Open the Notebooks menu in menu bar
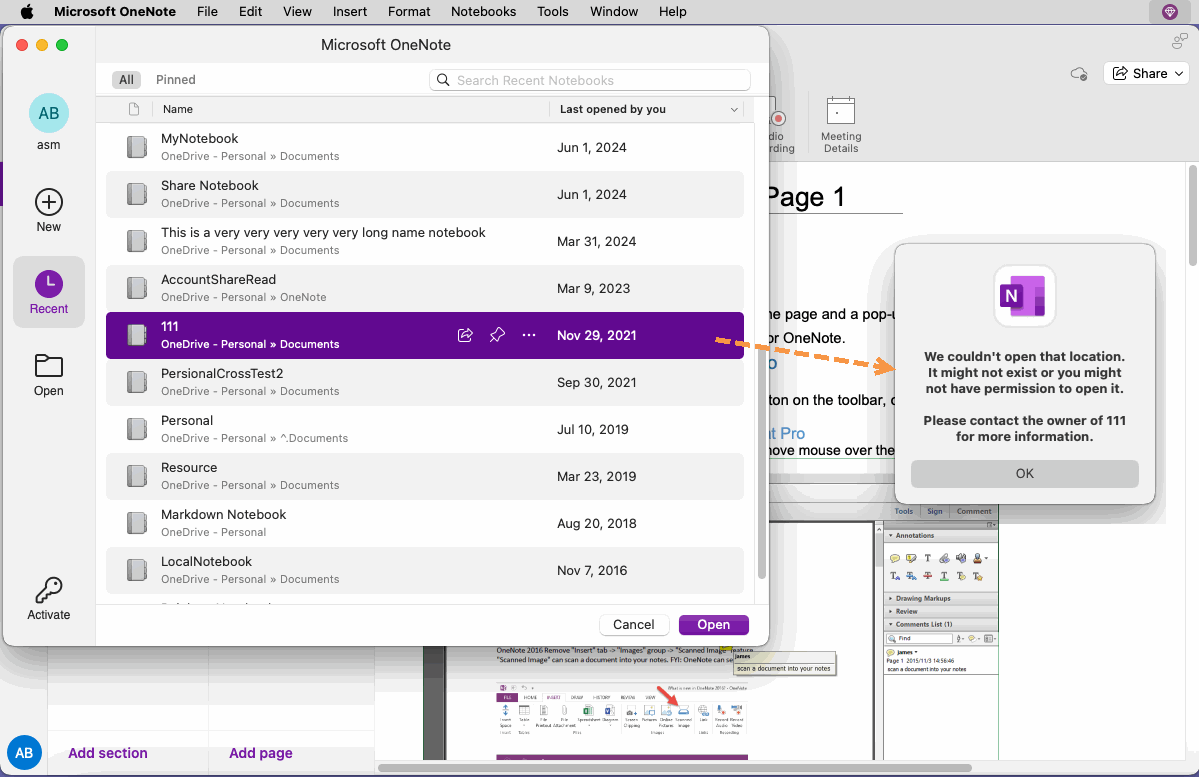Screen dimensions: 1199x777 (x=483, y=11)
